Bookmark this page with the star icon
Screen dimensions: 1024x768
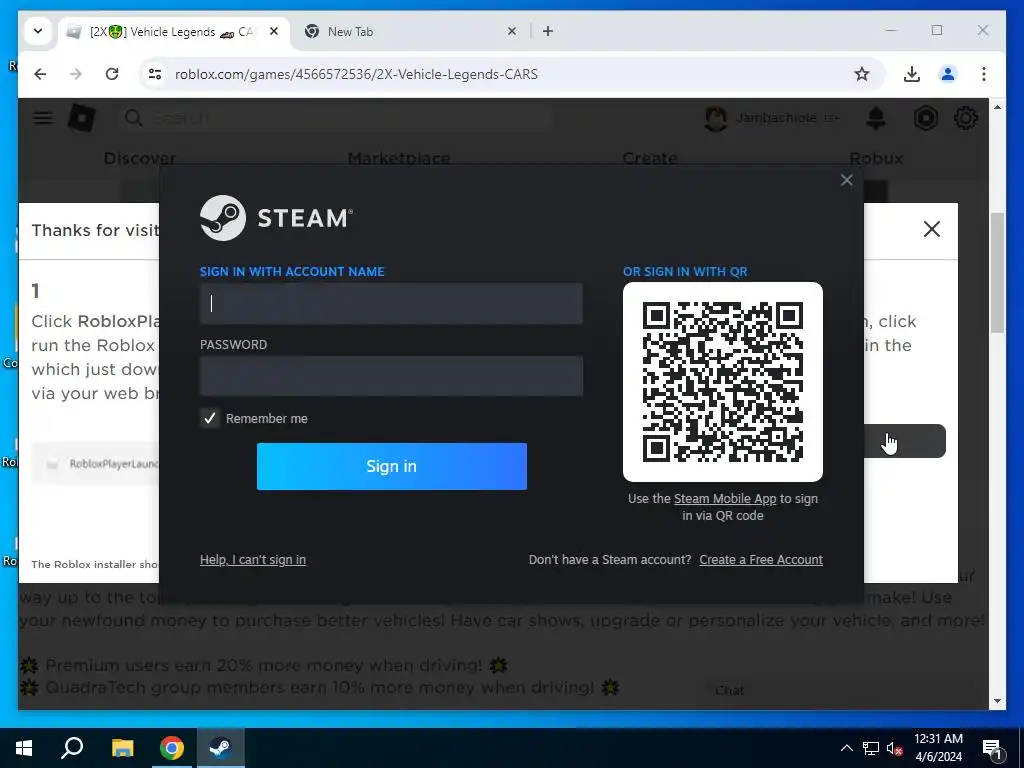click(x=862, y=74)
